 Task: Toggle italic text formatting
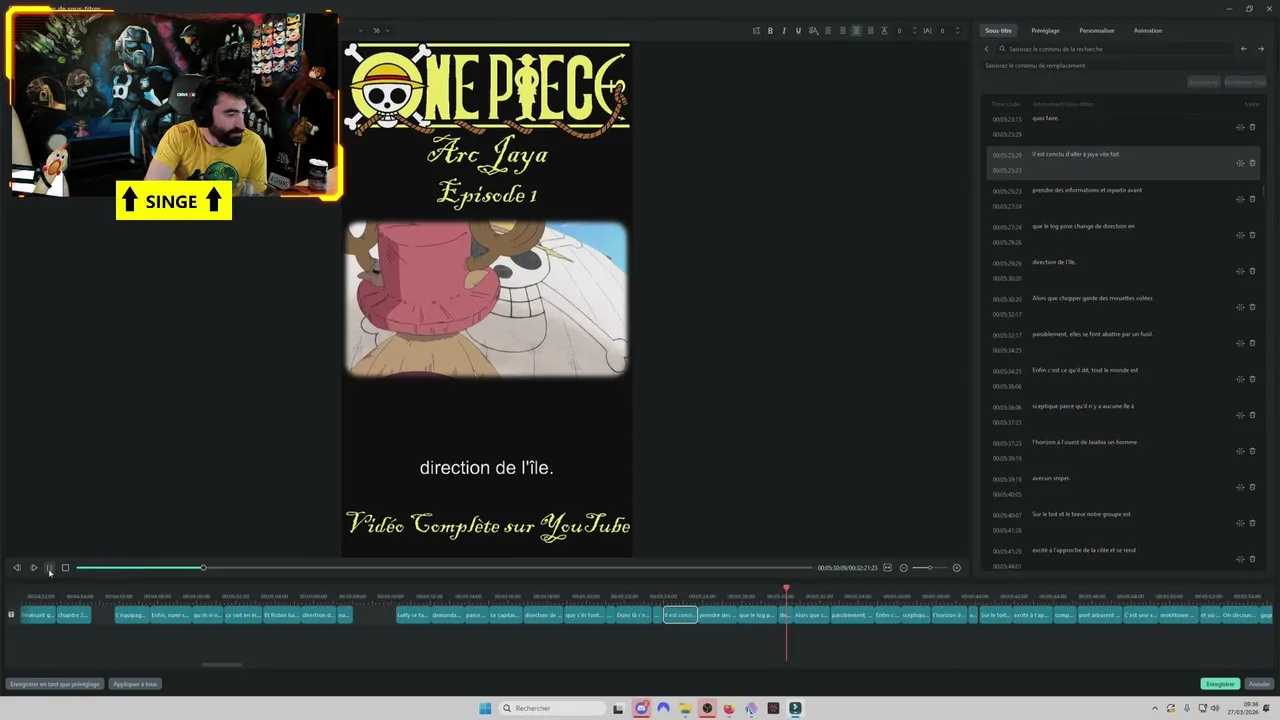[783, 31]
